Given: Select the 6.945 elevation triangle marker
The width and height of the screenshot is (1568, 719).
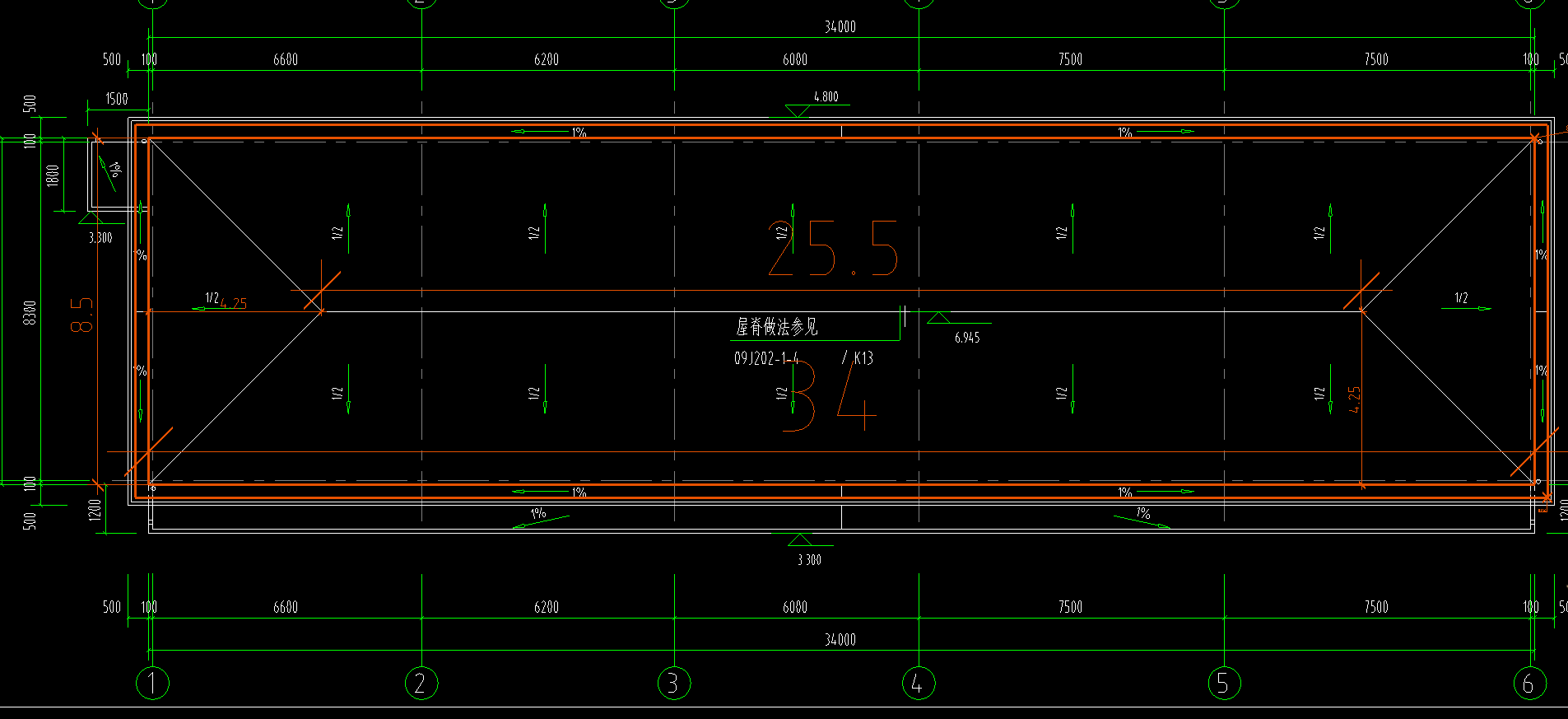Looking at the screenshot, I should [938, 318].
